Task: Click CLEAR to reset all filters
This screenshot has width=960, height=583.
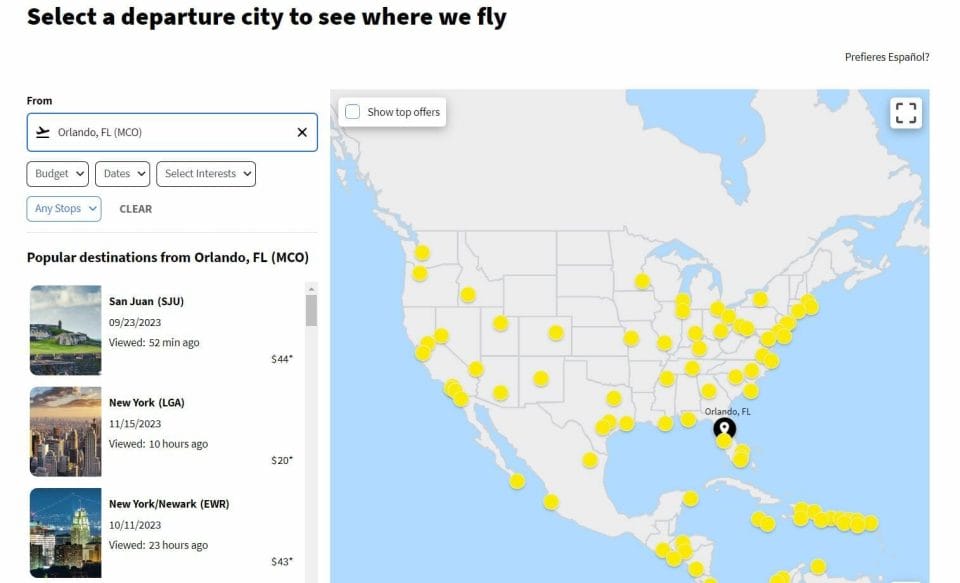Action: click(x=136, y=208)
